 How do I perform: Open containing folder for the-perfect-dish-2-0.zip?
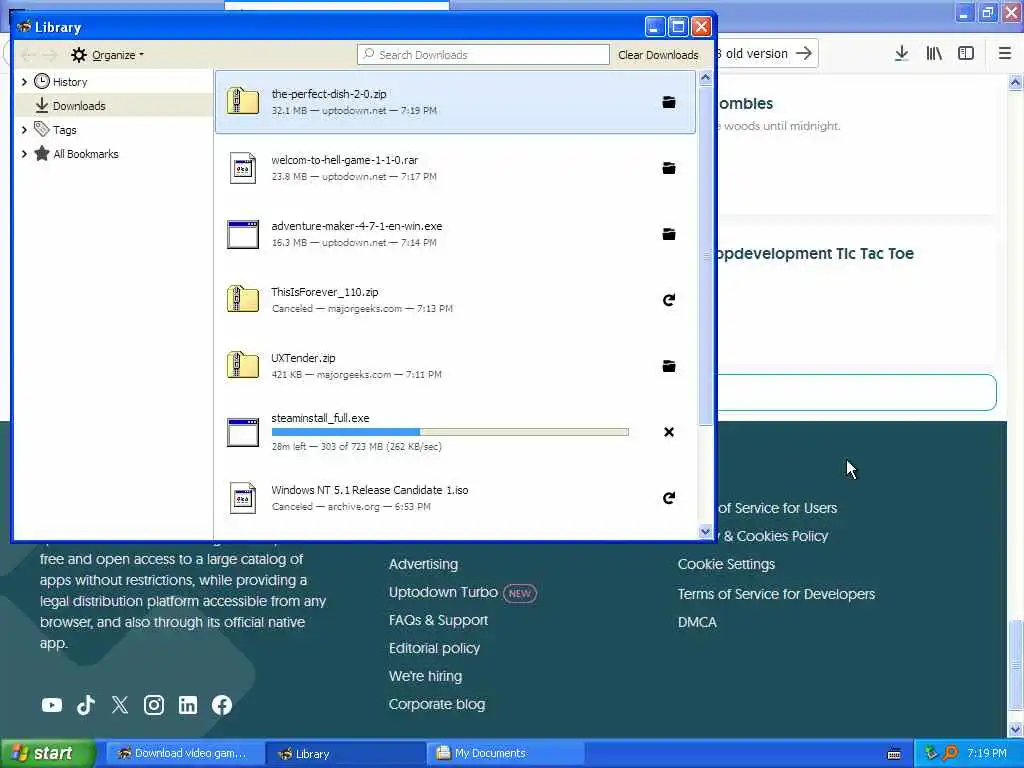tap(669, 103)
